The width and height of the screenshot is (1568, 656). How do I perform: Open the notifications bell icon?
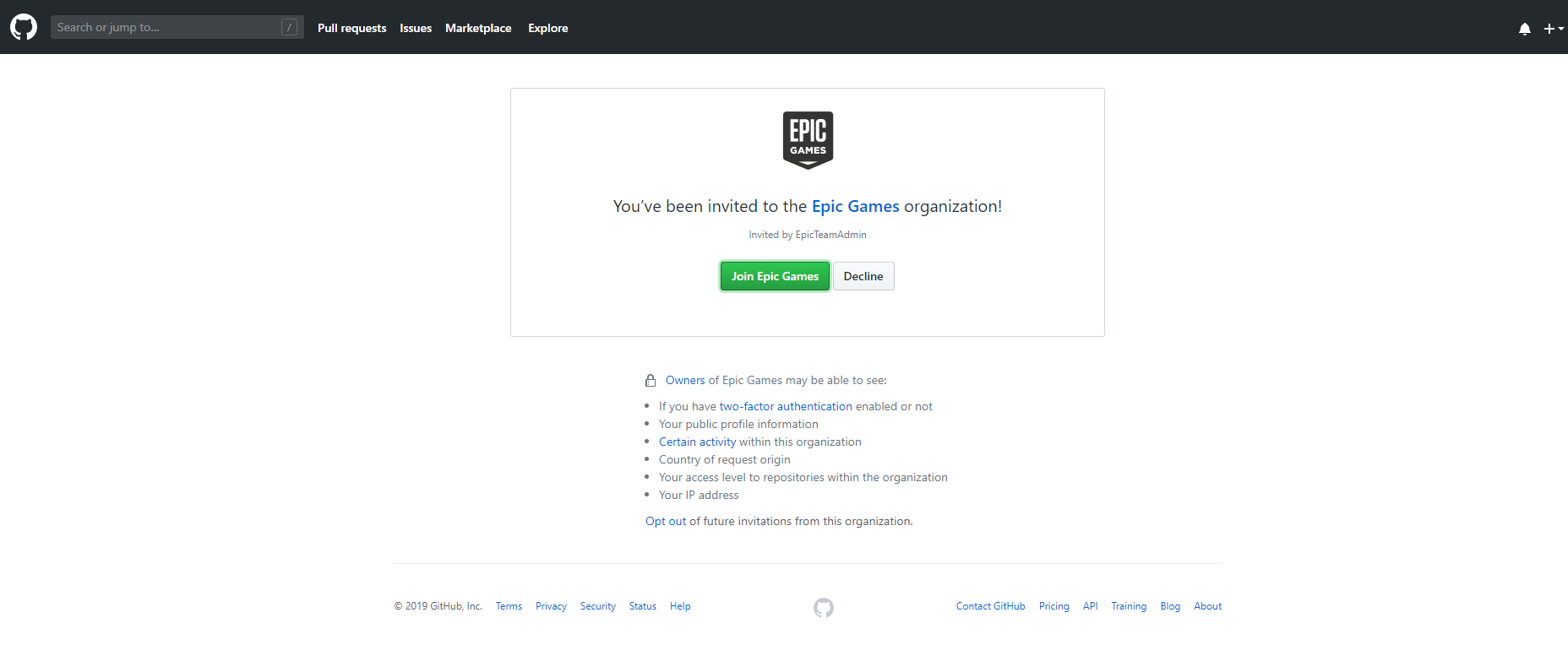1525,29
